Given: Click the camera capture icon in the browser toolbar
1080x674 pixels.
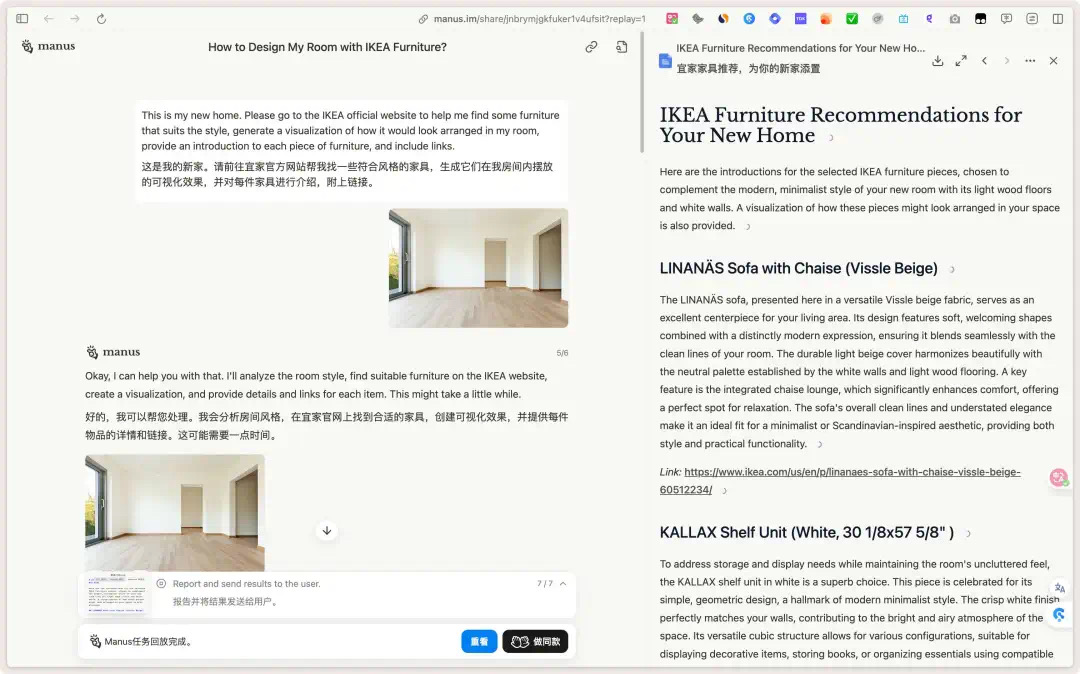Looking at the screenshot, I should pyautogui.click(x=954, y=18).
